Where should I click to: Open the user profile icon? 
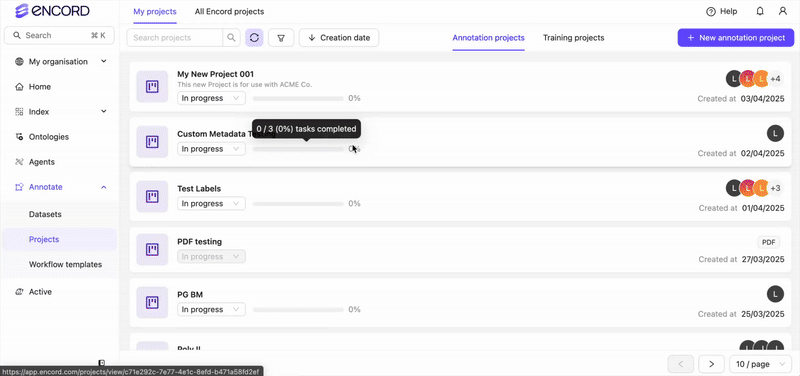coord(783,11)
